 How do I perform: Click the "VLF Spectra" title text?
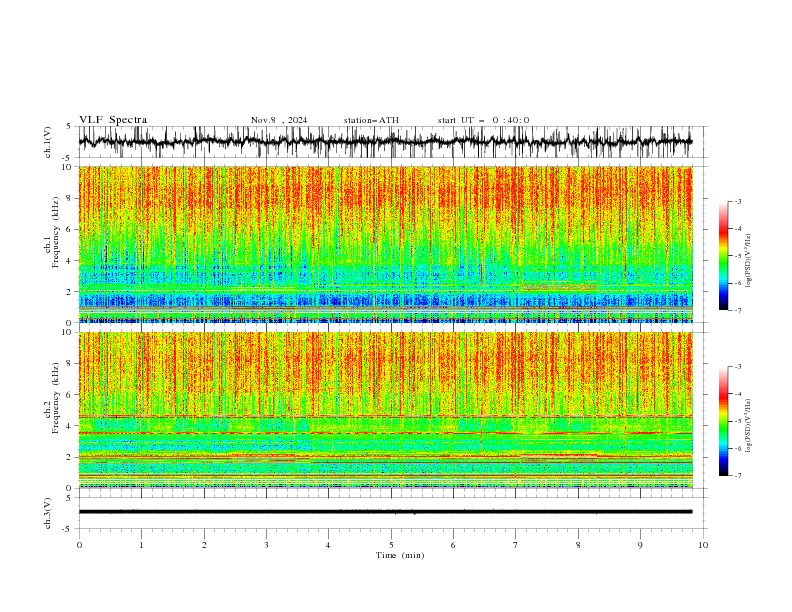[x=113, y=120]
